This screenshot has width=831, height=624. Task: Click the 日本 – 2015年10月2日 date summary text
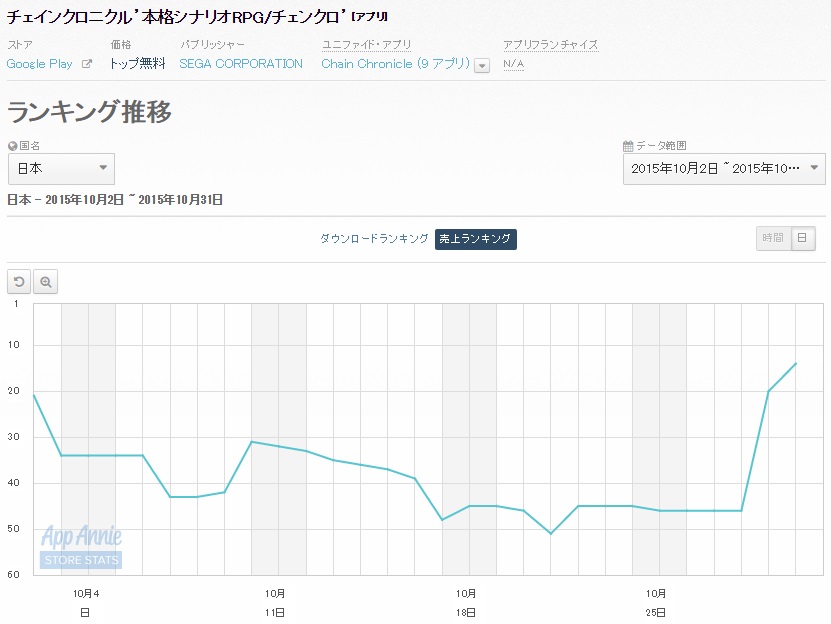pos(115,200)
